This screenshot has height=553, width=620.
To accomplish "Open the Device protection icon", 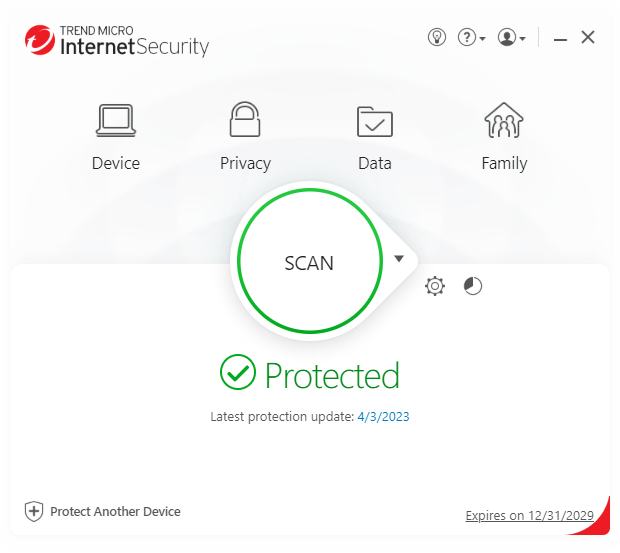I will click(x=116, y=121).
